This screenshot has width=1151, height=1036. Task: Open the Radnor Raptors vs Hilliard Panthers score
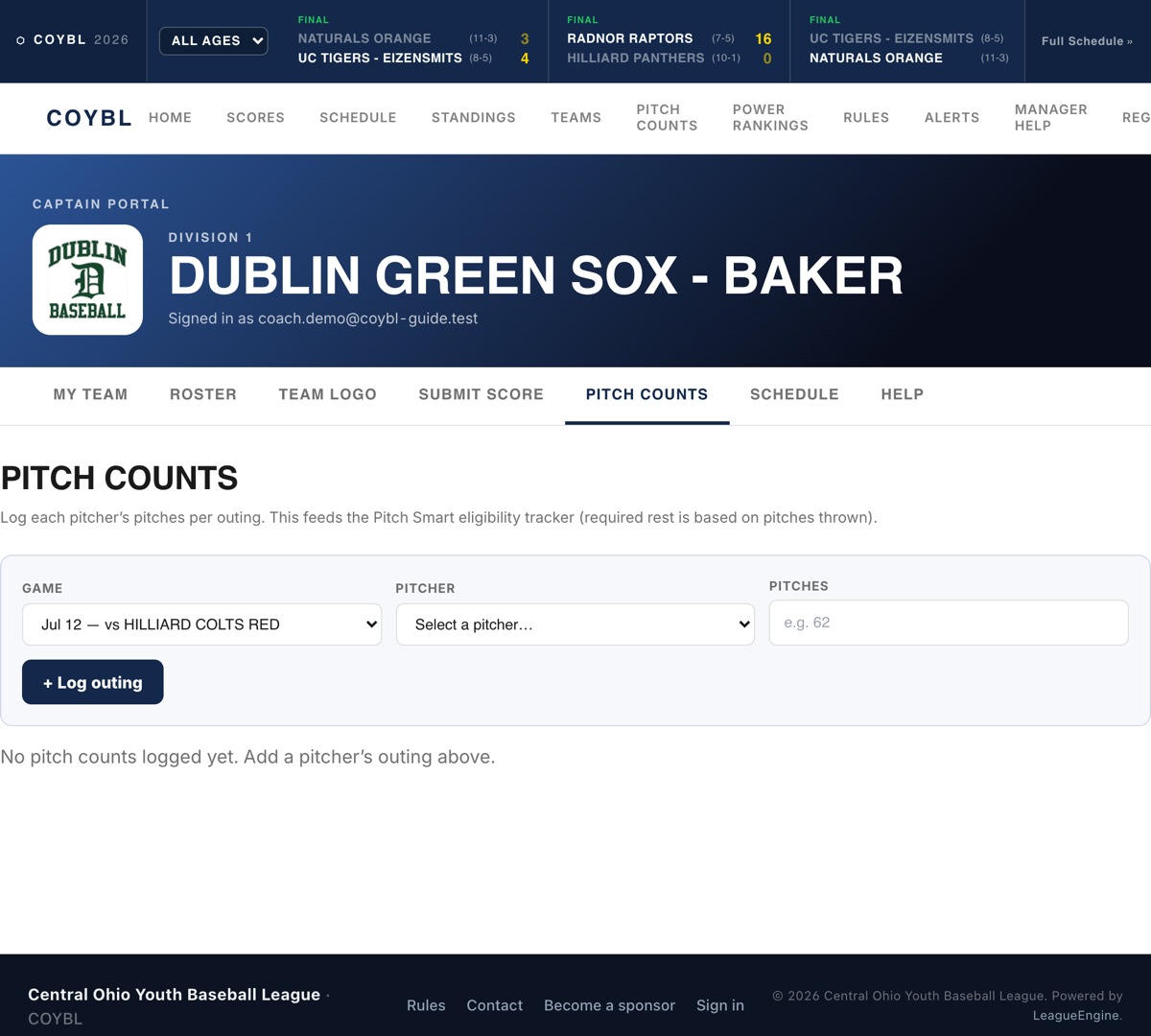click(669, 41)
